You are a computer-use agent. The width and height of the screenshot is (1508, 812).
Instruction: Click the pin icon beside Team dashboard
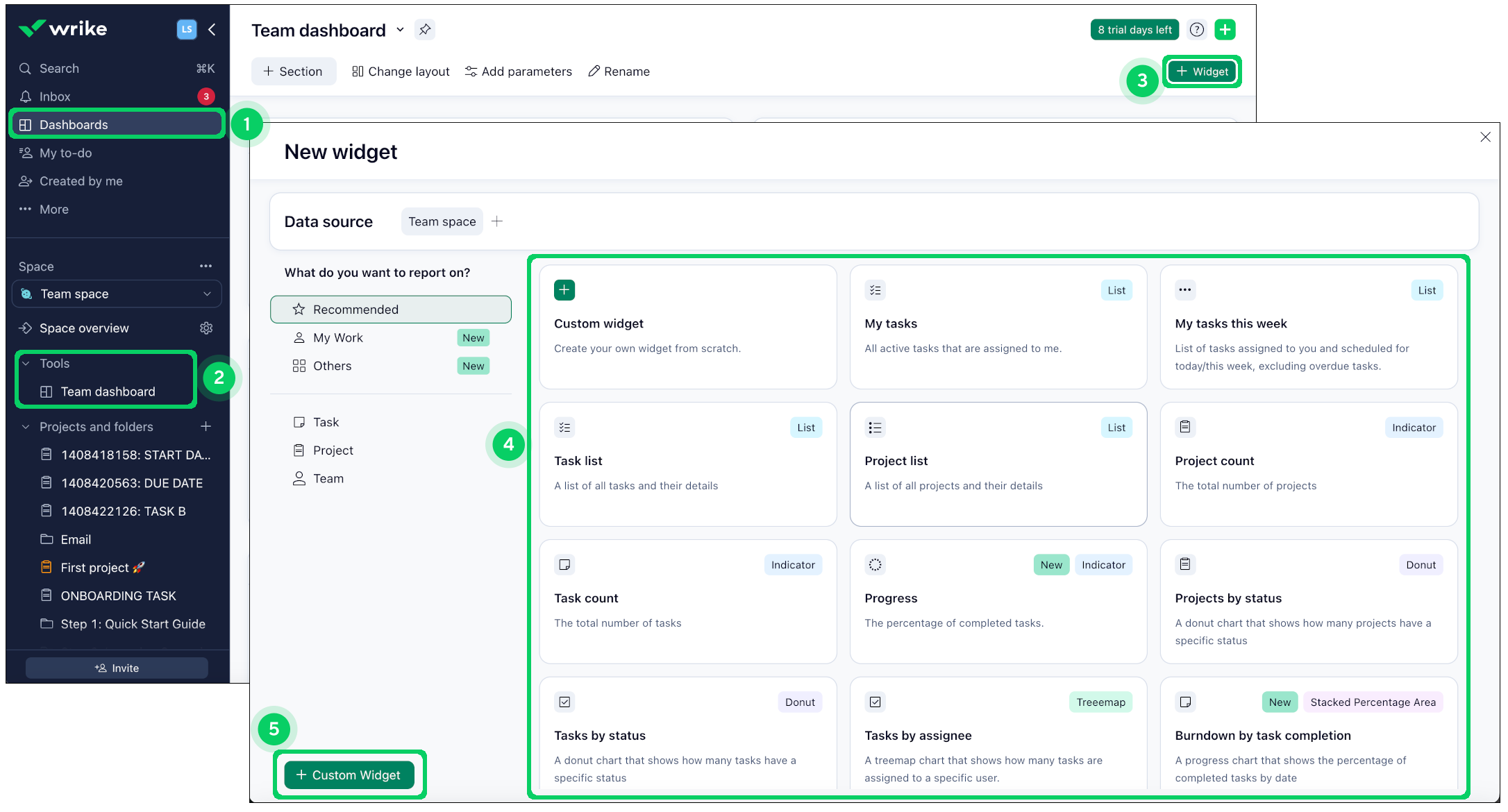[x=424, y=30]
